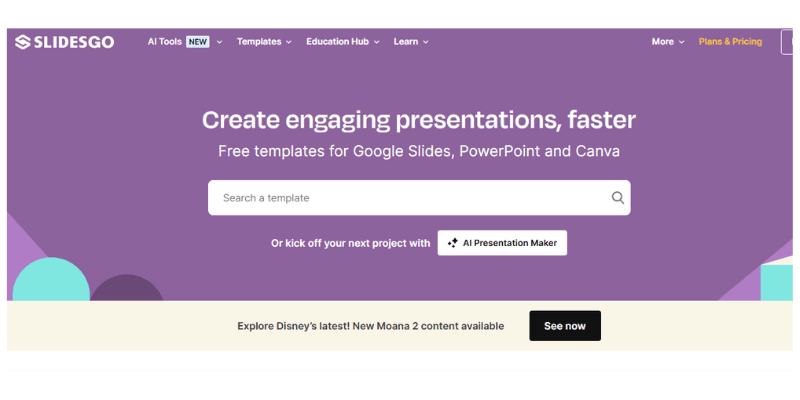Click the Create engaging presentations, faster heading

pyautogui.click(x=419, y=120)
